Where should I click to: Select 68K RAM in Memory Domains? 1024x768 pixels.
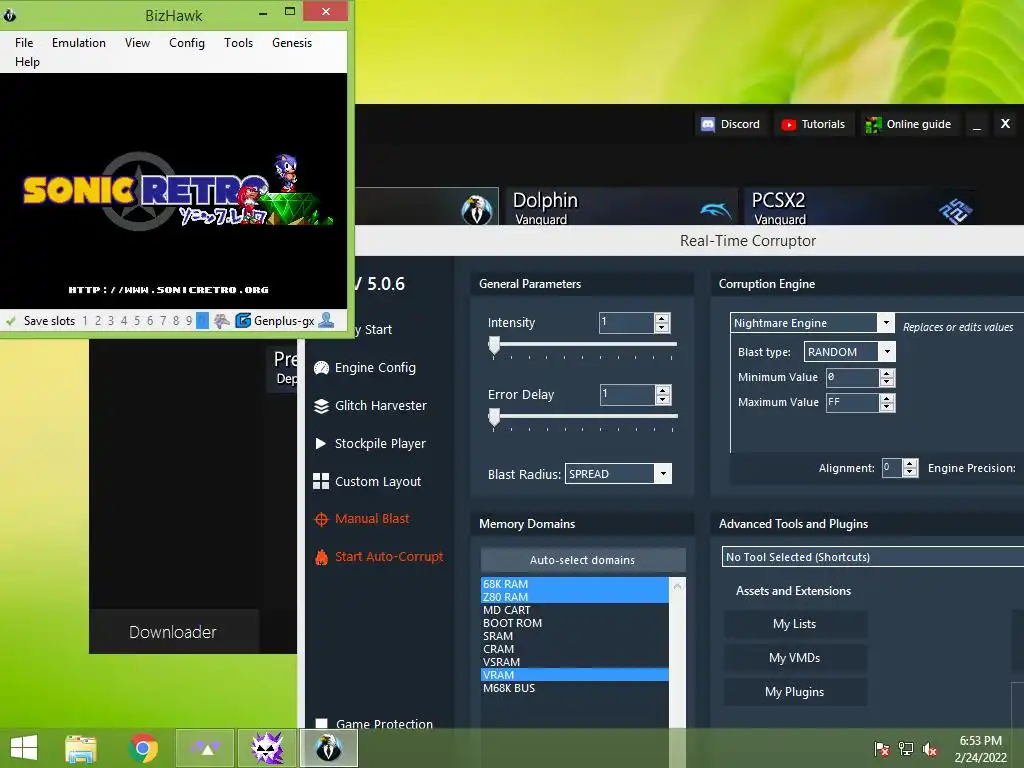[575, 584]
